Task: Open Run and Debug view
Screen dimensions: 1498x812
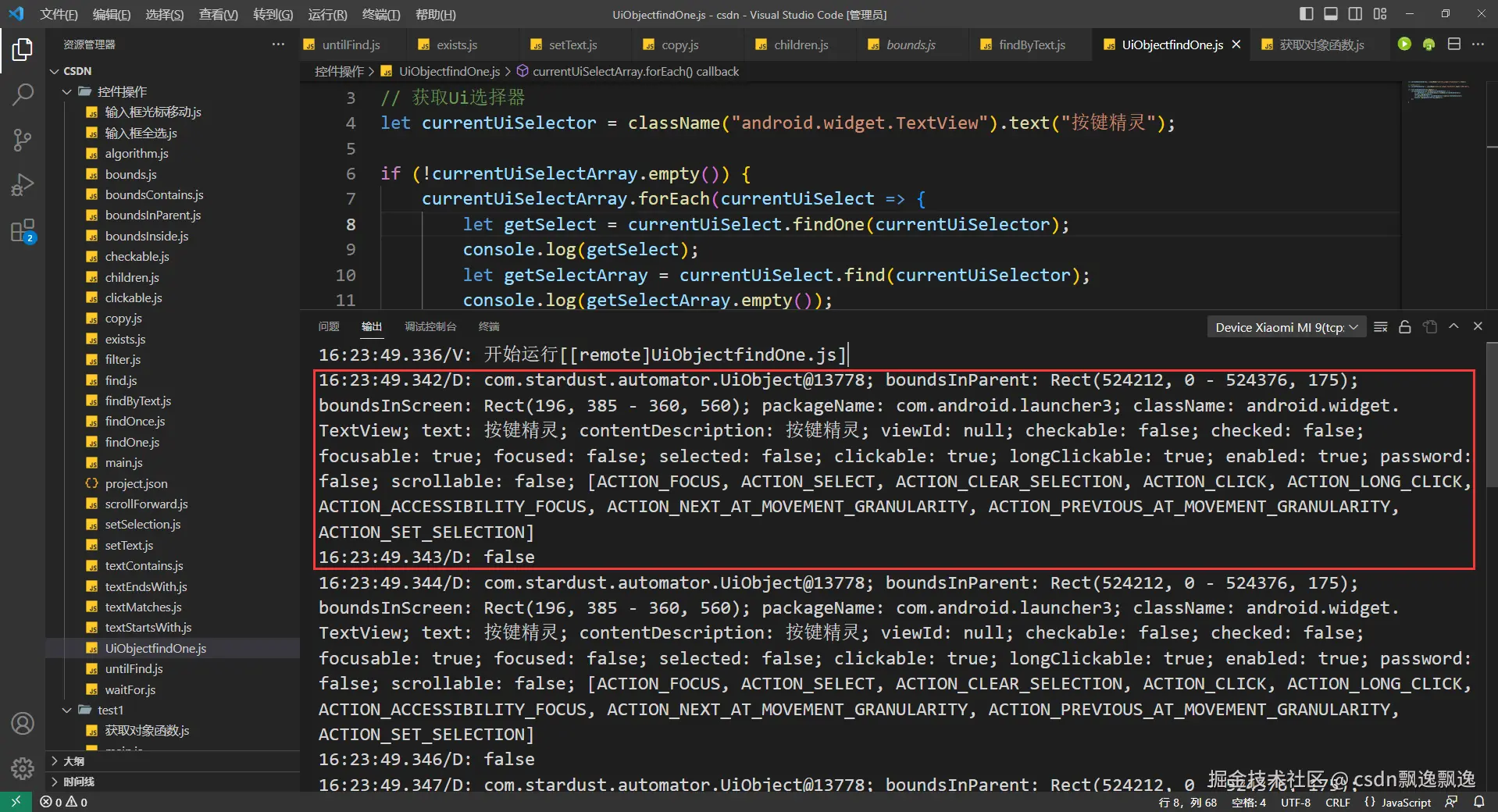Action: pyautogui.click(x=23, y=185)
